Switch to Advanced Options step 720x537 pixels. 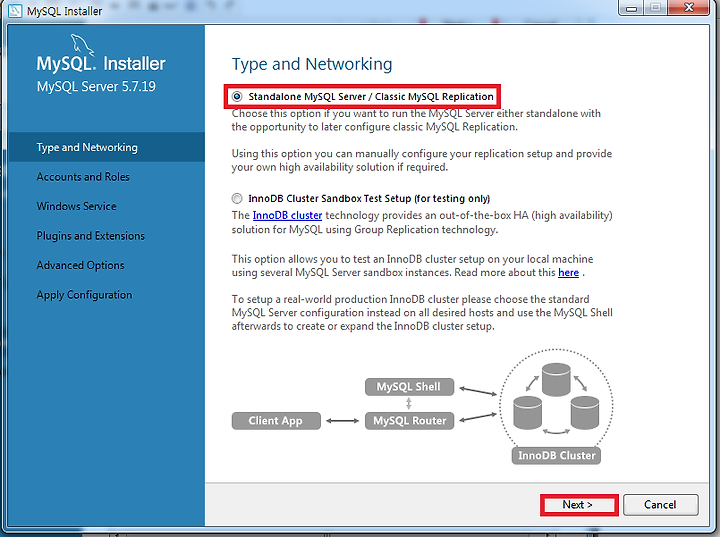click(x=107, y=265)
